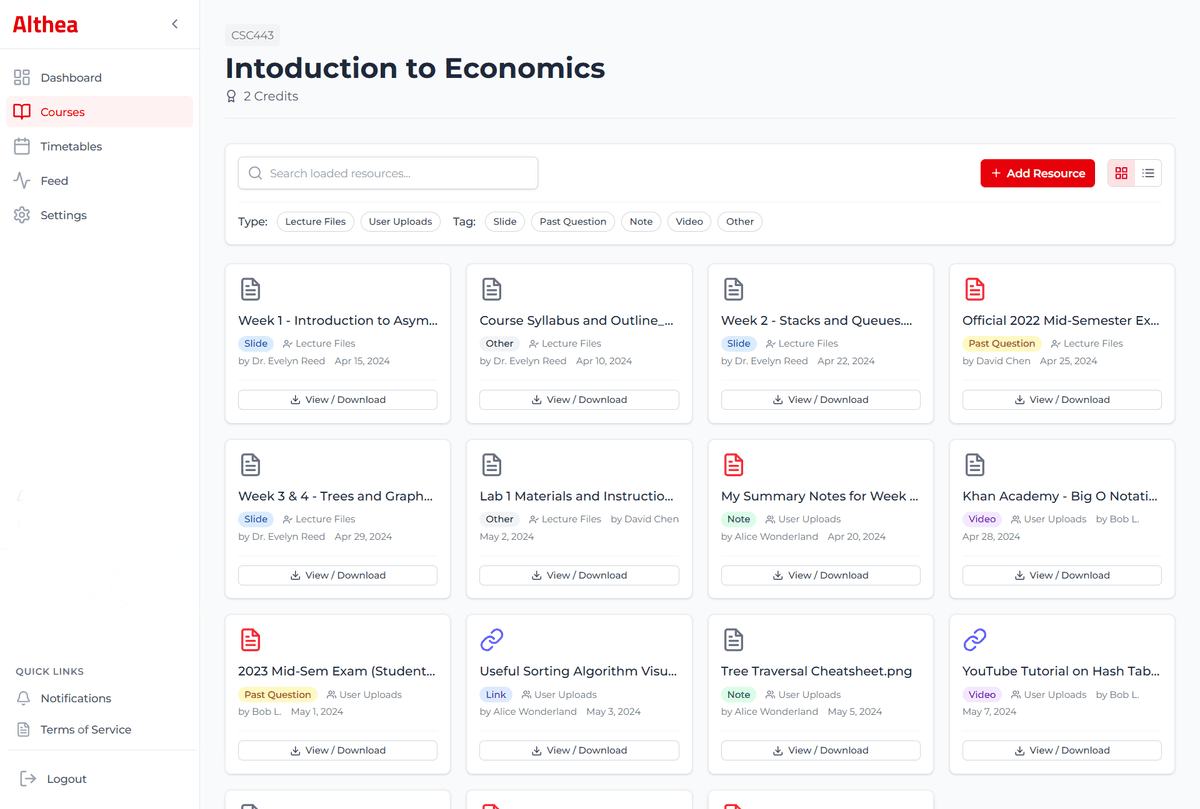Image resolution: width=1200 pixels, height=809 pixels.
Task: Click the link icon on Useful Sorting Algorithm card
Action: [491, 639]
